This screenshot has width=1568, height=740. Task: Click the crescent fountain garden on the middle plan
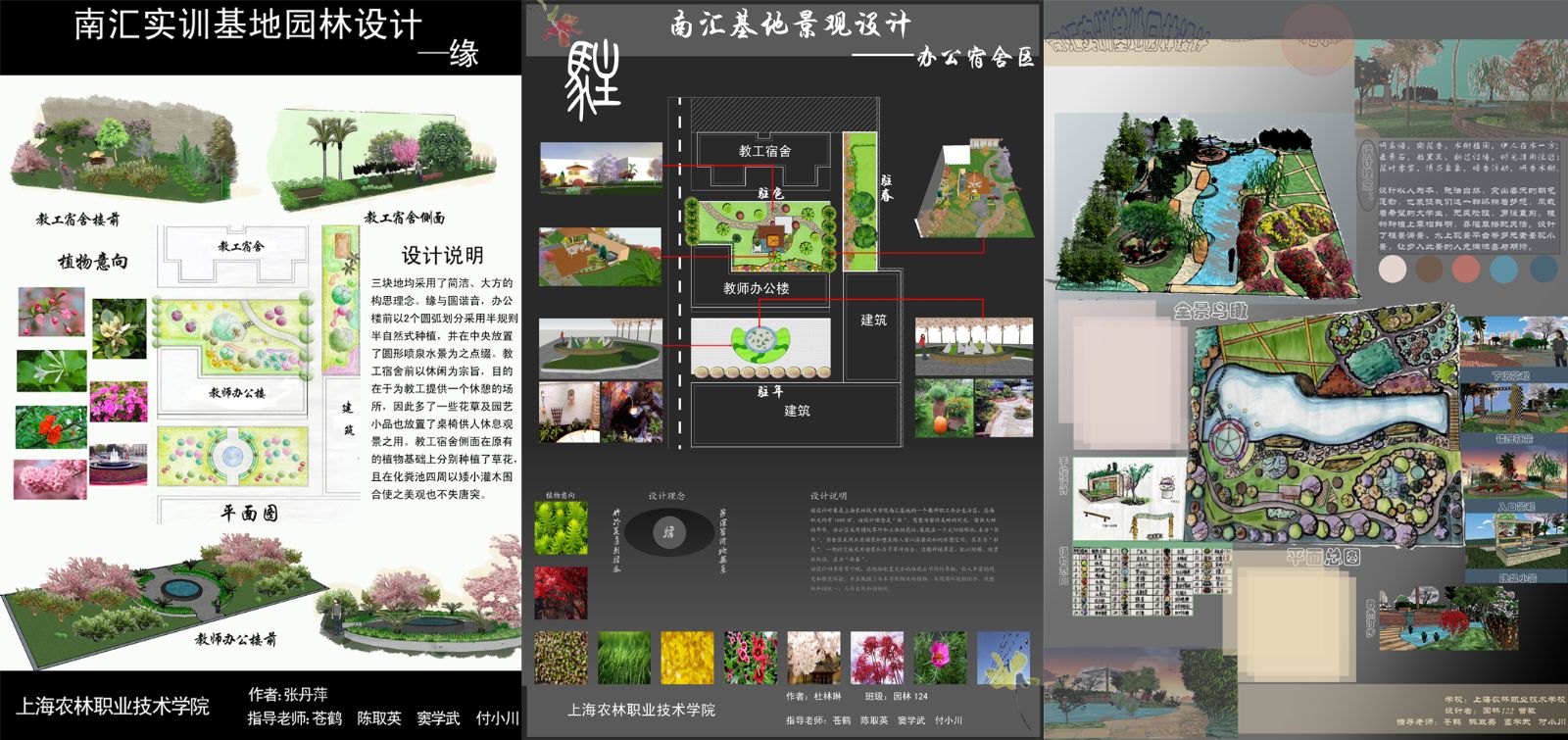[759, 341]
